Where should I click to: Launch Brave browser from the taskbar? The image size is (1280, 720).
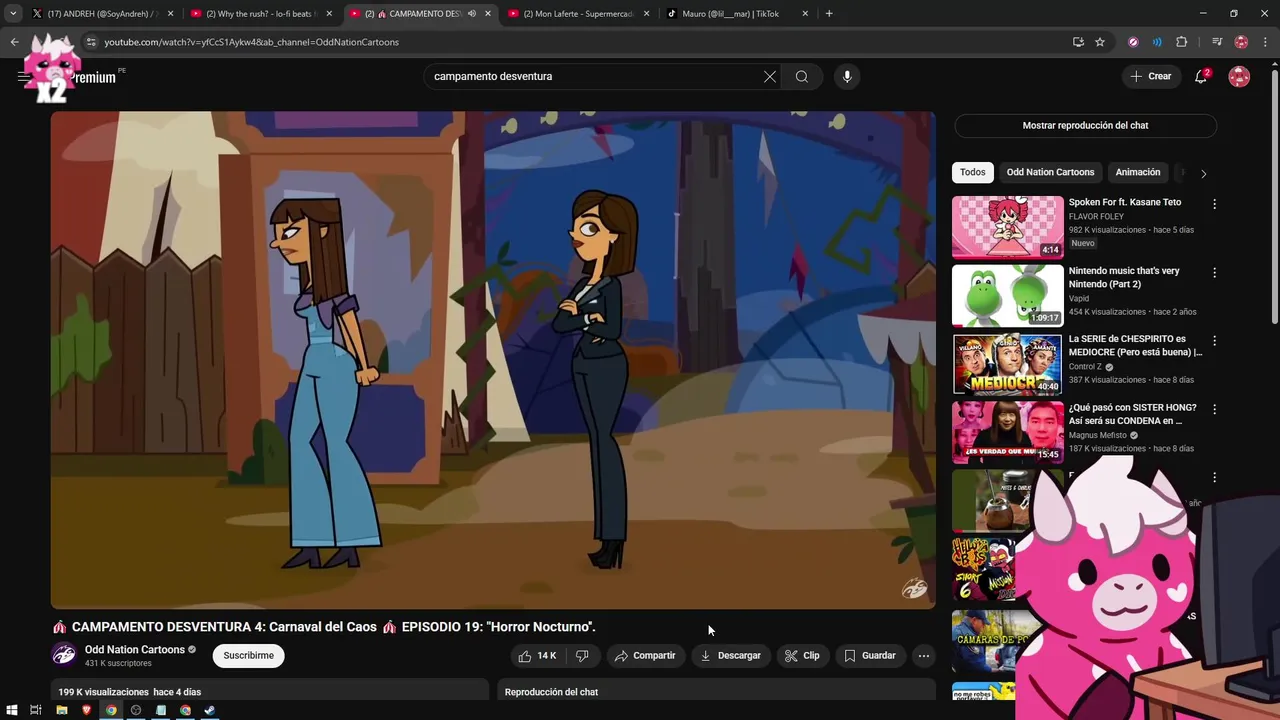[x=86, y=710]
